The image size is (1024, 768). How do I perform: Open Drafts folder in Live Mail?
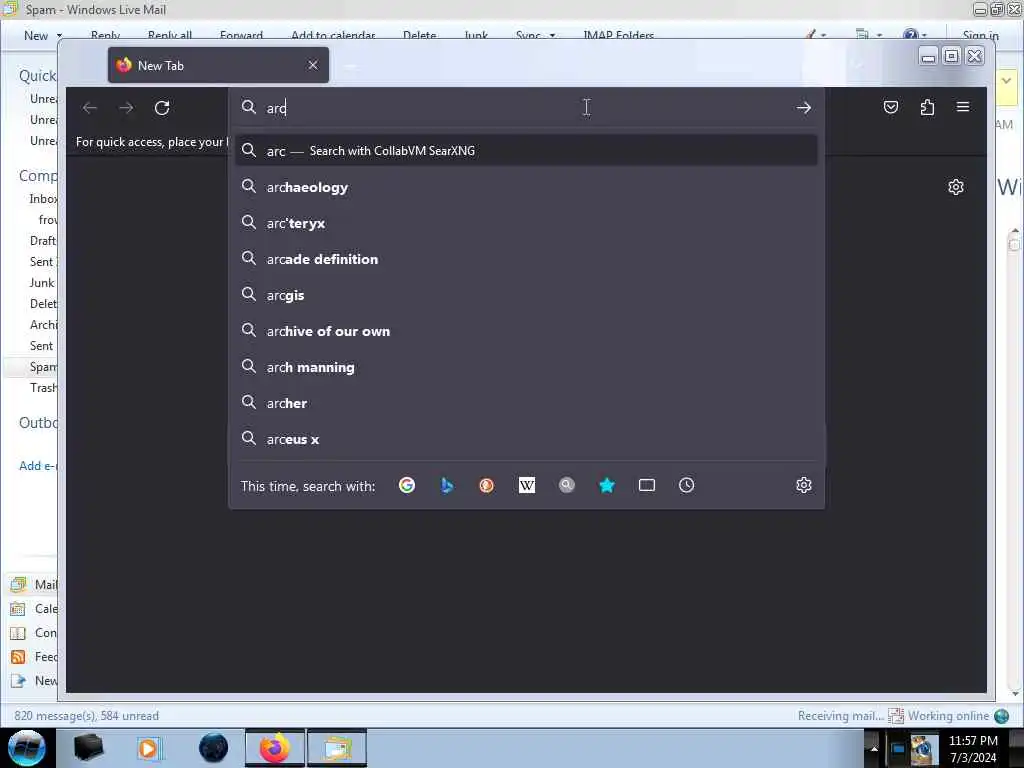(43, 241)
